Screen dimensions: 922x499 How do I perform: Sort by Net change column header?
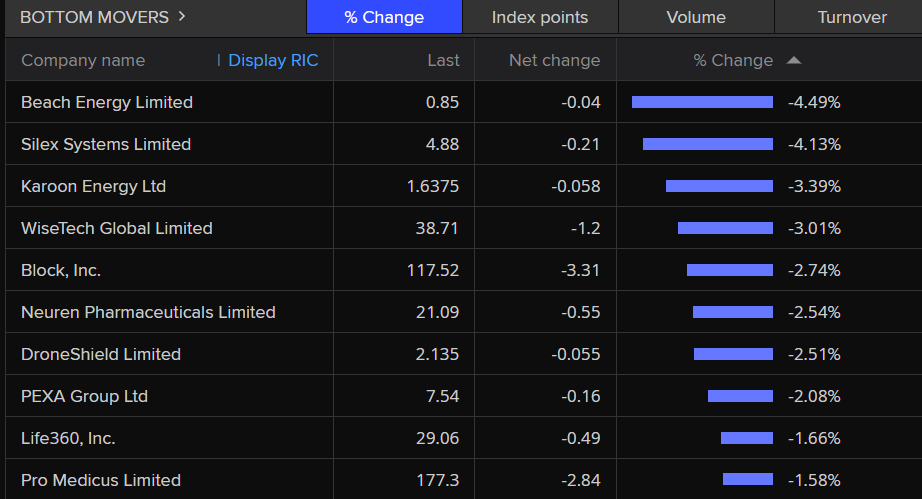(554, 60)
